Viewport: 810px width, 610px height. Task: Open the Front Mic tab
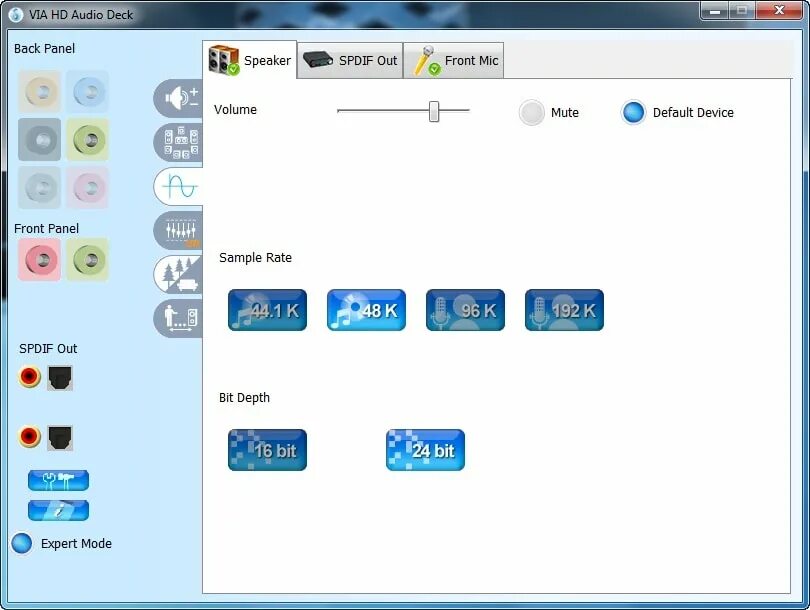click(453, 60)
